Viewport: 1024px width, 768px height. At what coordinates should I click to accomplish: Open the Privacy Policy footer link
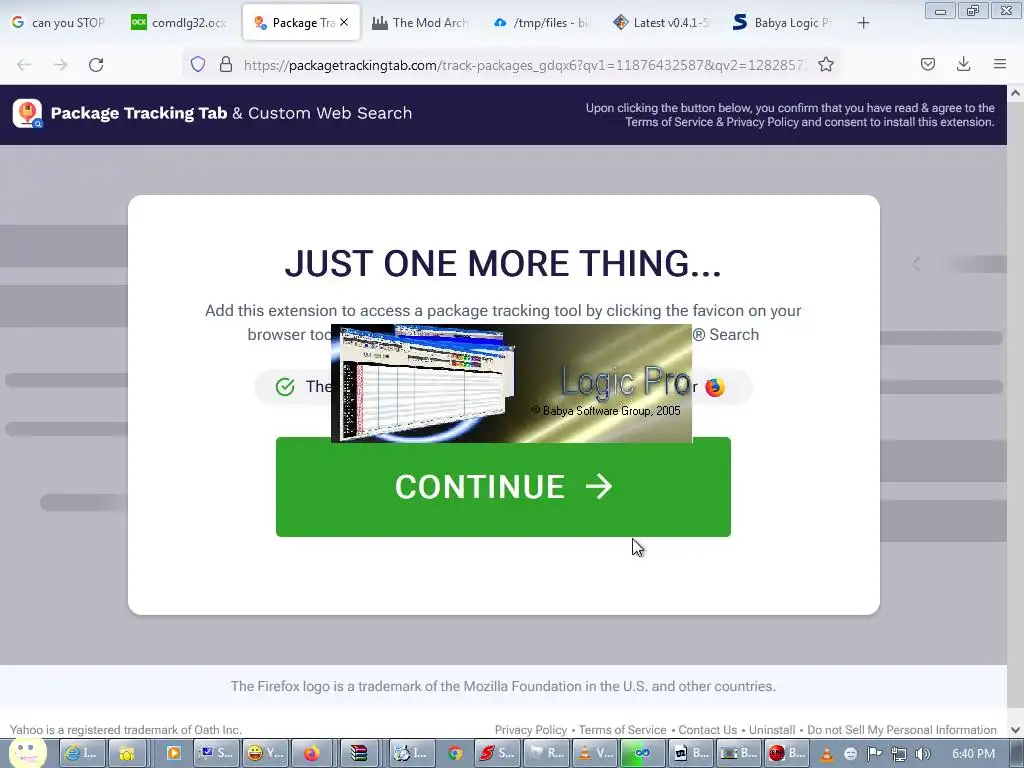pyautogui.click(x=530, y=729)
